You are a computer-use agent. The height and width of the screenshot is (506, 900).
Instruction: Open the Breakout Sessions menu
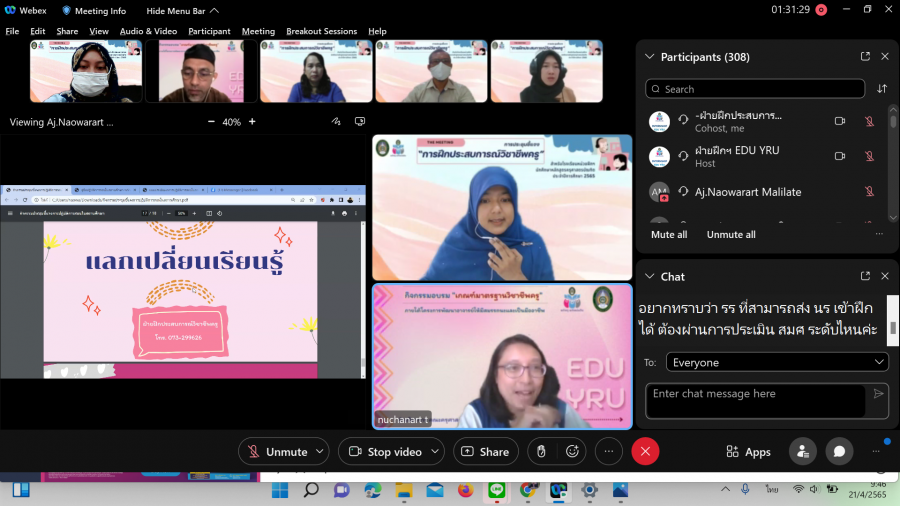click(321, 31)
